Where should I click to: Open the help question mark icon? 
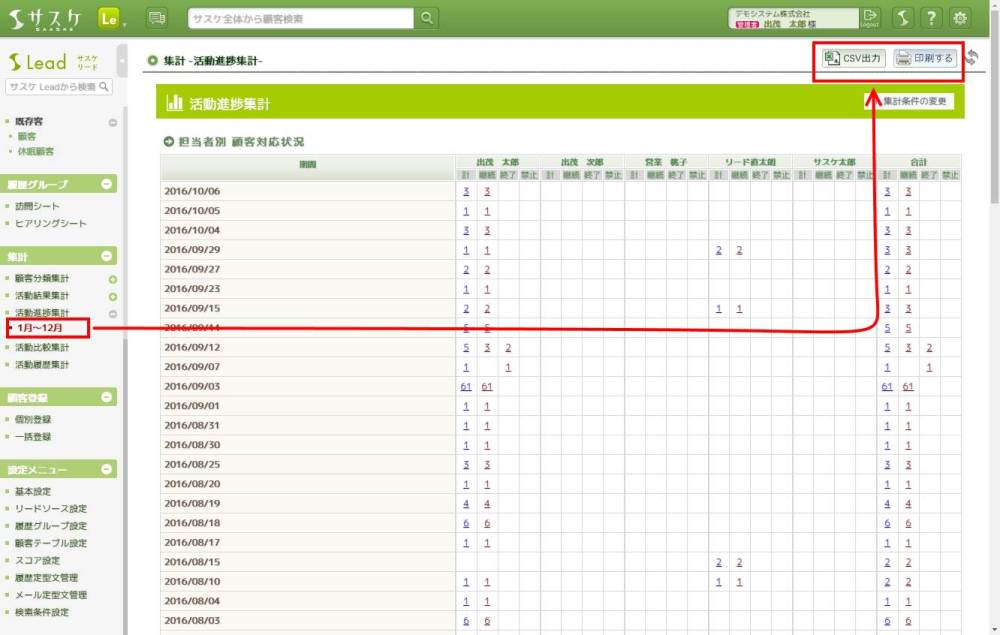point(931,18)
